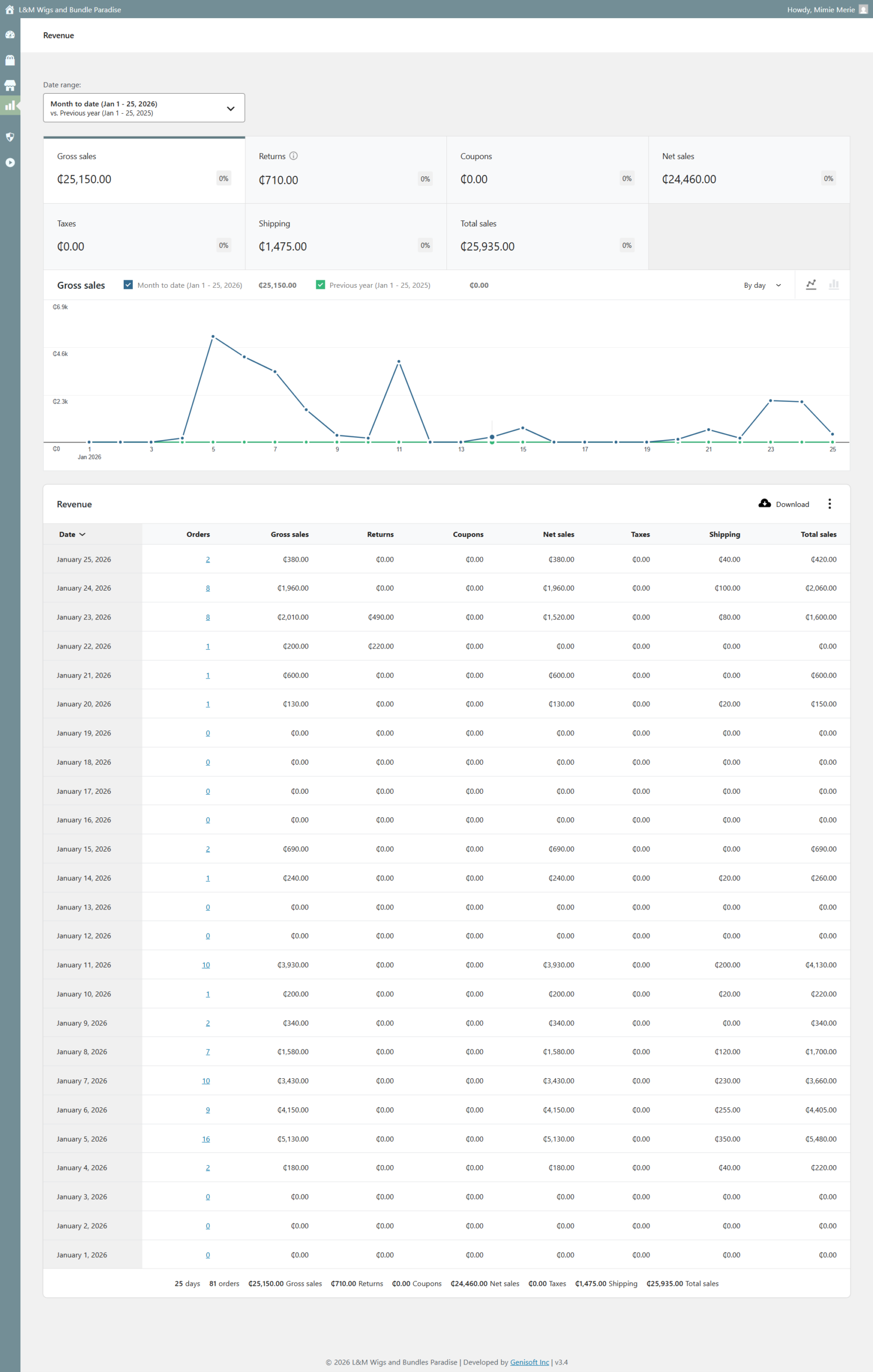The height and width of the screenshot is (1372, 873).
Task: Click the home icon in the top bar
Action: [x=10, y=9]
